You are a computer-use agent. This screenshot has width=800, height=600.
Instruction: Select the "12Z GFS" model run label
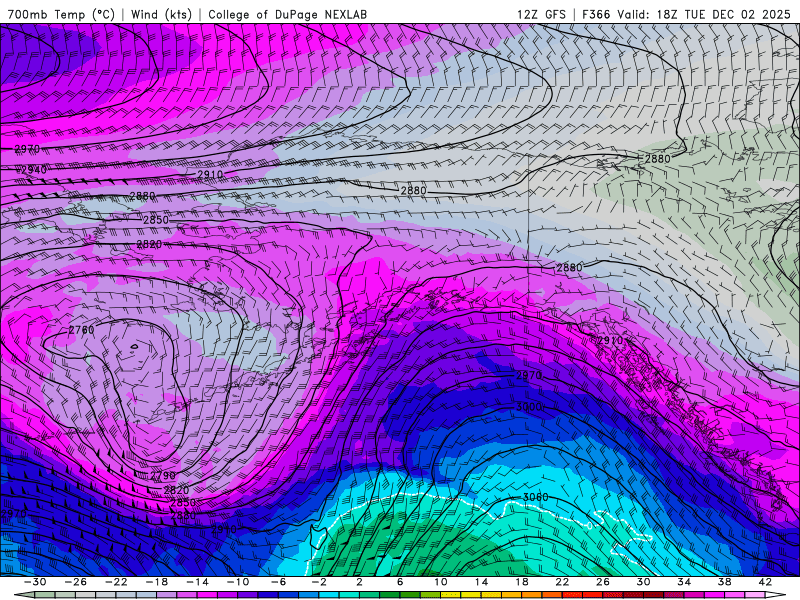click(541, 14)
